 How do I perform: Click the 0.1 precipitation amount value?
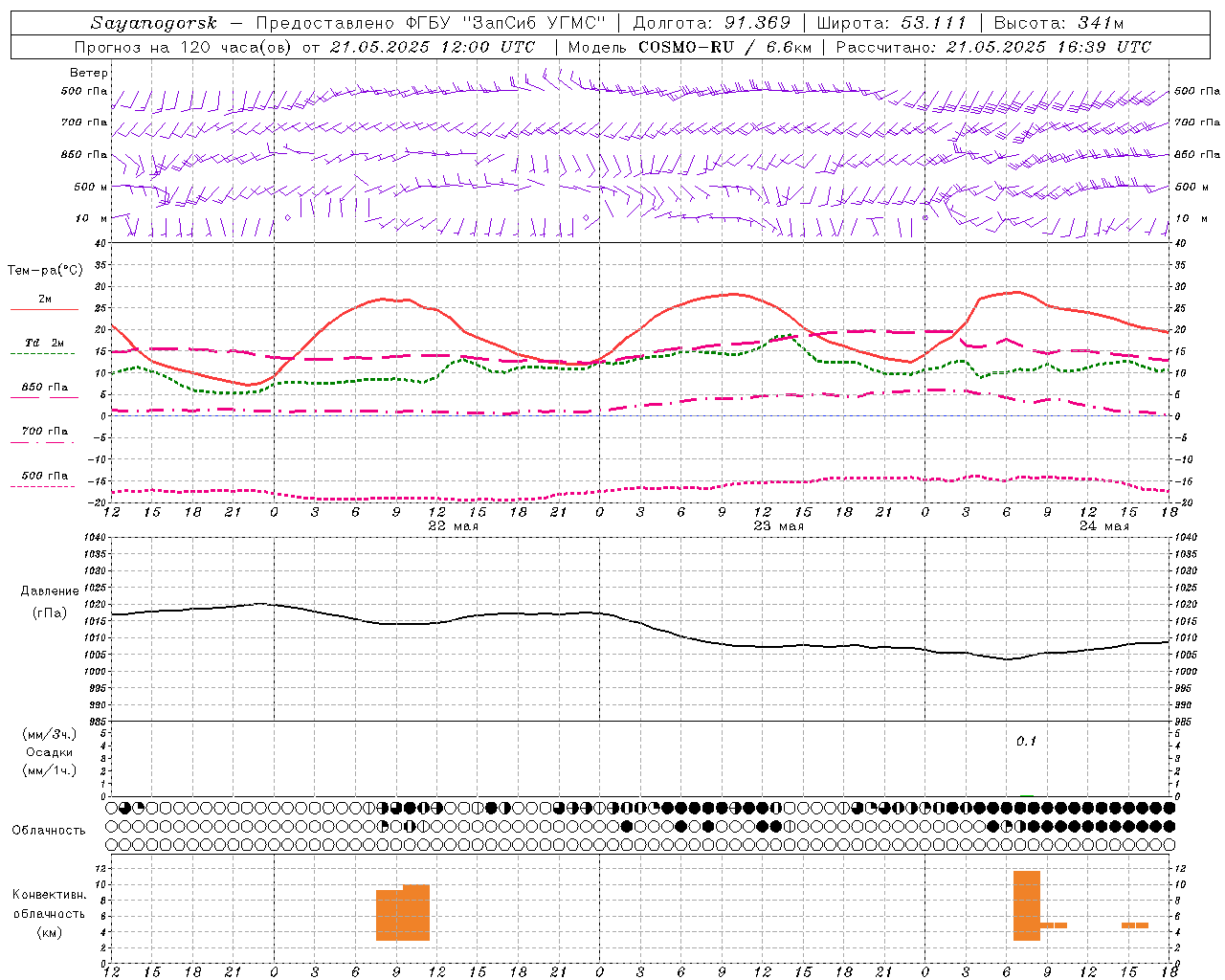point(1026,741)
